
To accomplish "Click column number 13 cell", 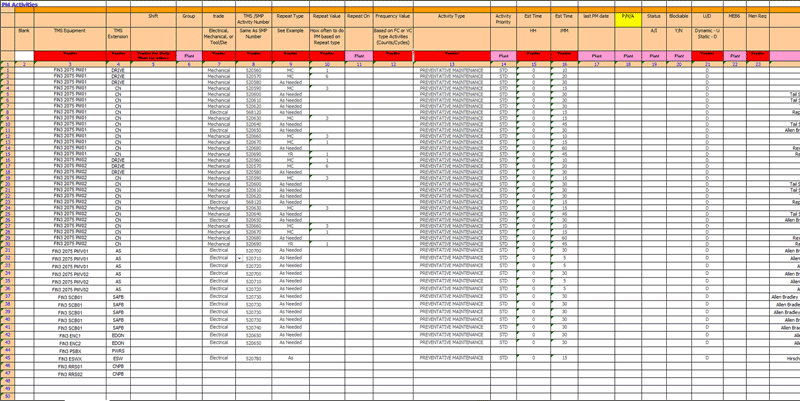I will [x=452, y=64].
